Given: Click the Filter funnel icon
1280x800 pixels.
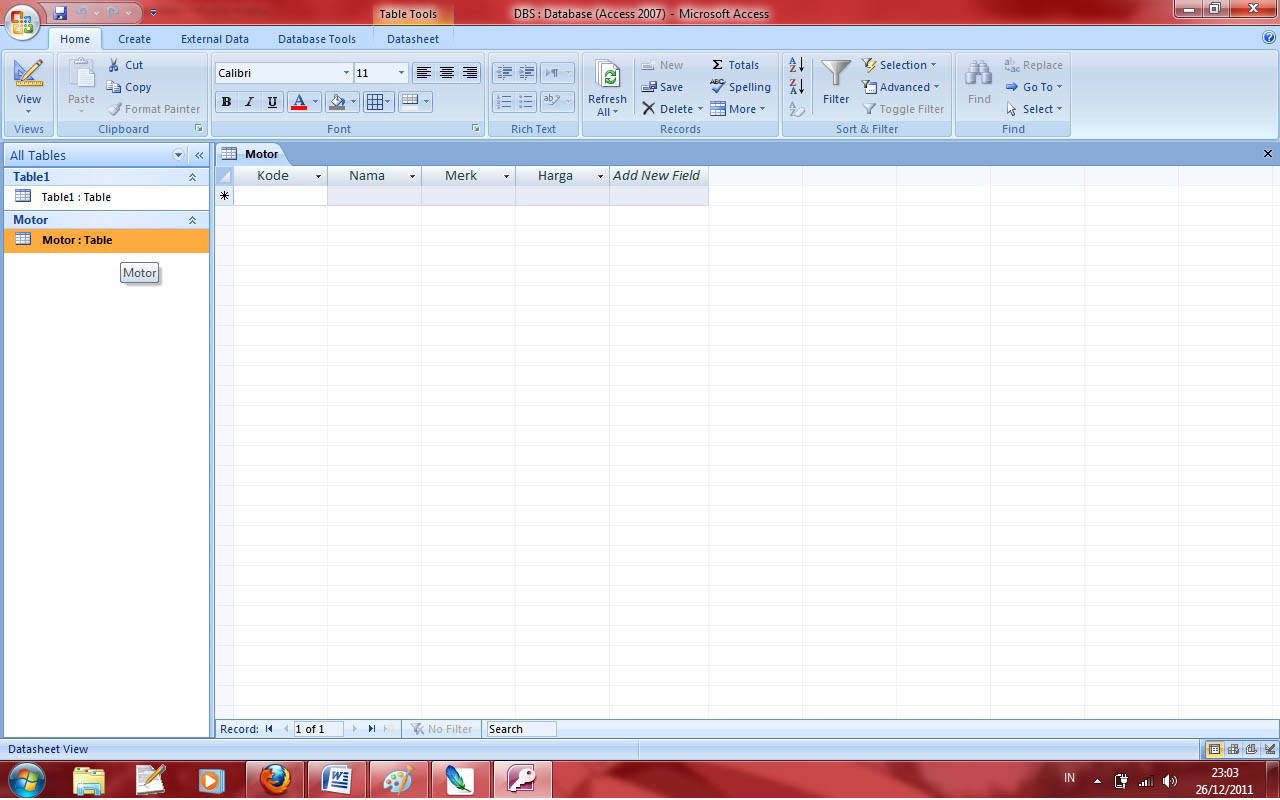Looking at the screenshot, I should [x=836, y=75].
